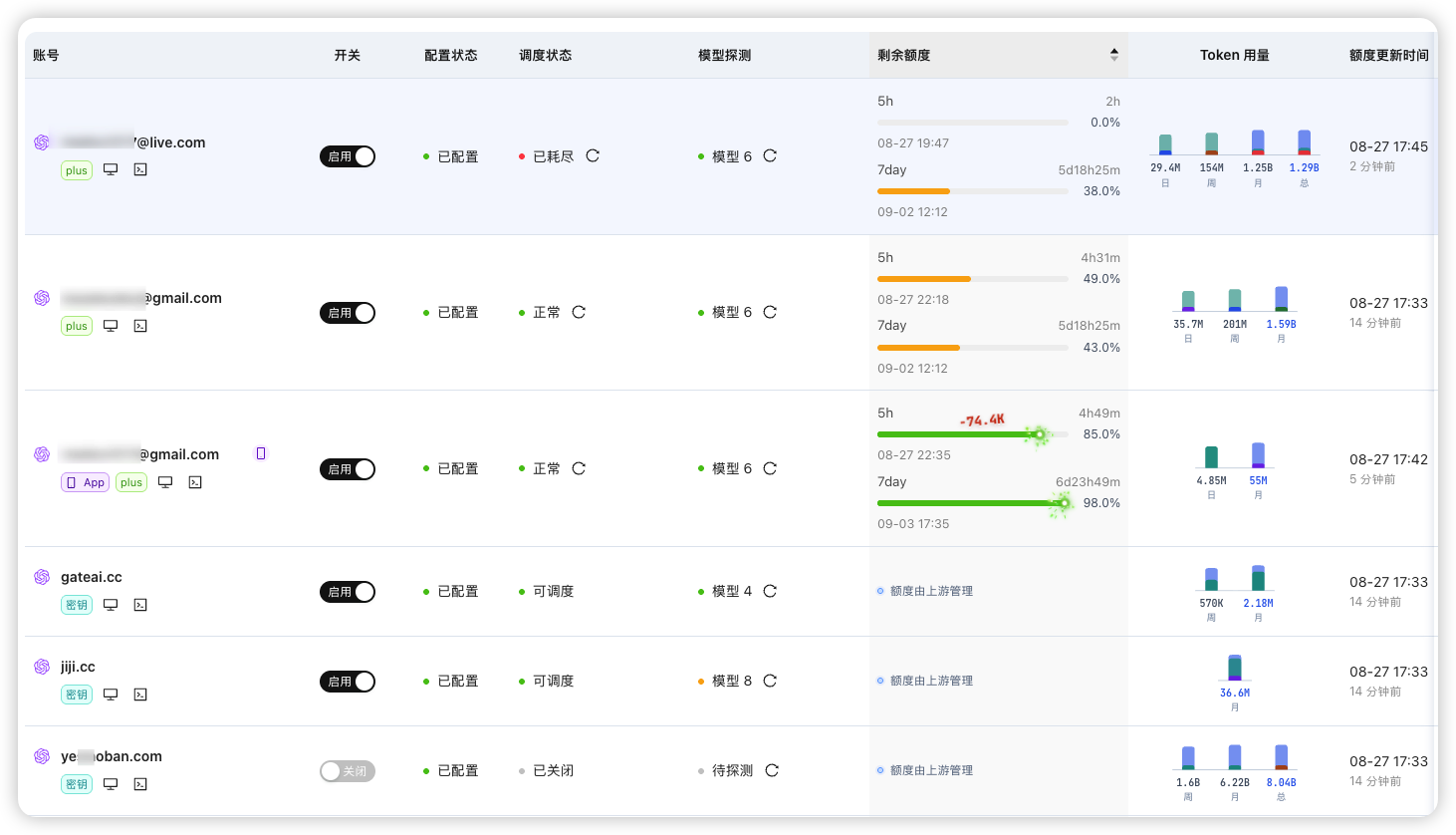This screenshot has width=1456, height=835.
Task: Refresh 正常 scheduling status in 08-27 22:18 row
Action: [579, 312]
